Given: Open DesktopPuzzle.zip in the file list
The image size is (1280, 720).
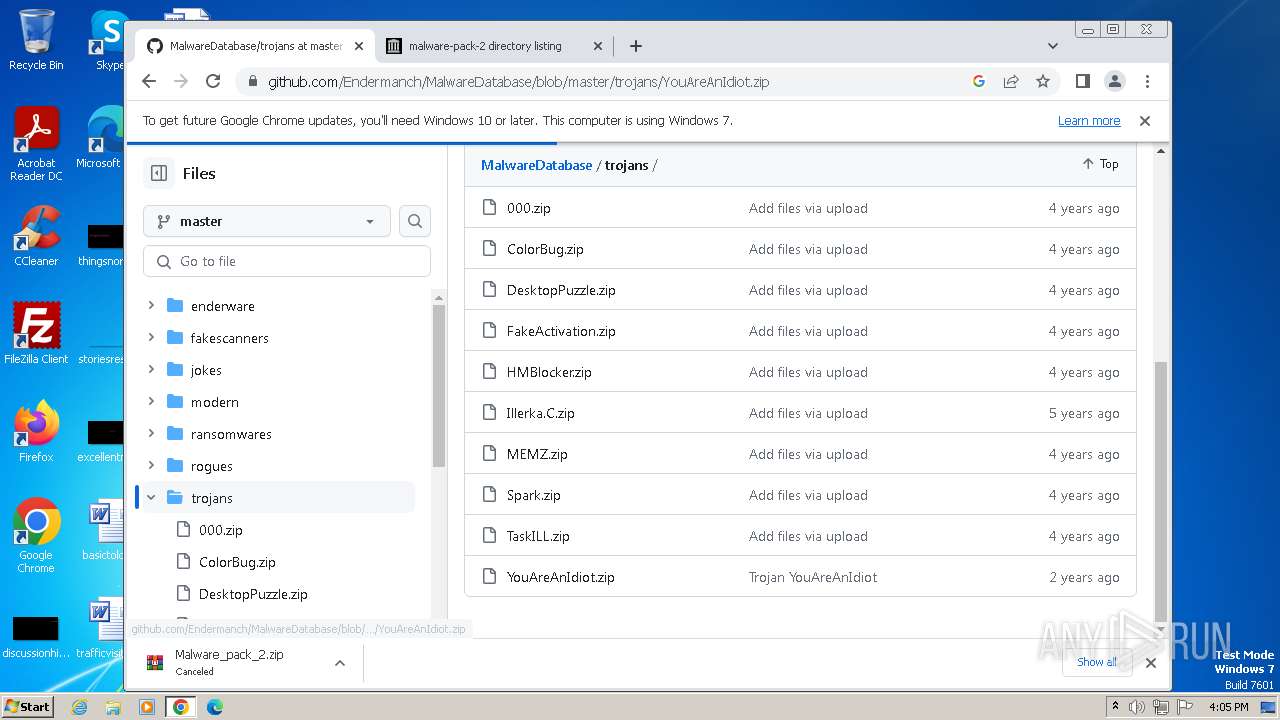Looking at the screenshot, I should click(561, 290).
